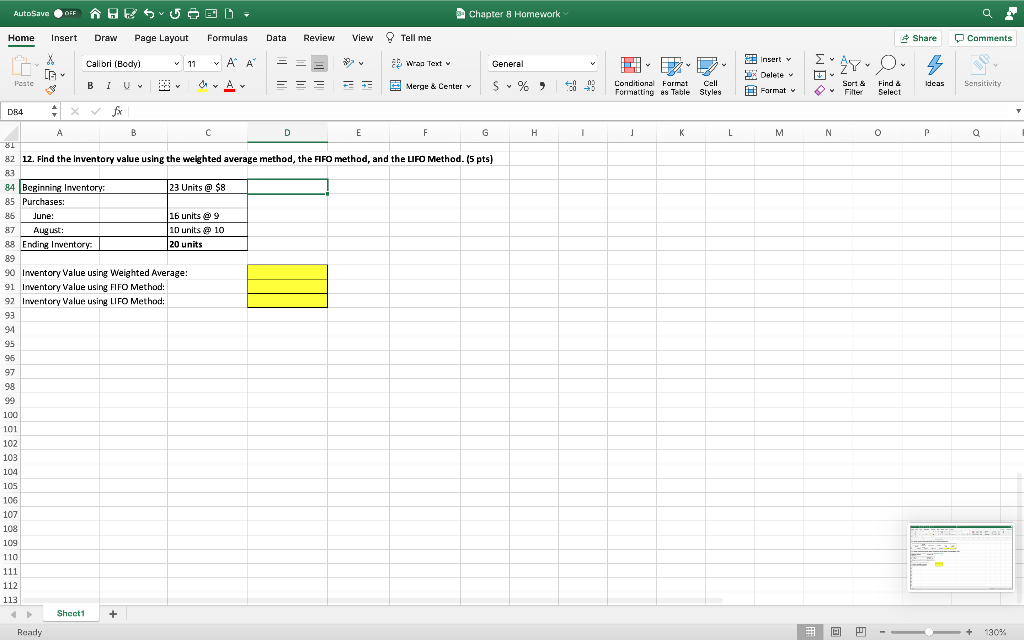Open the Data ribbon tab
The image size is (1024, 640).
click(x=276, y=38)
